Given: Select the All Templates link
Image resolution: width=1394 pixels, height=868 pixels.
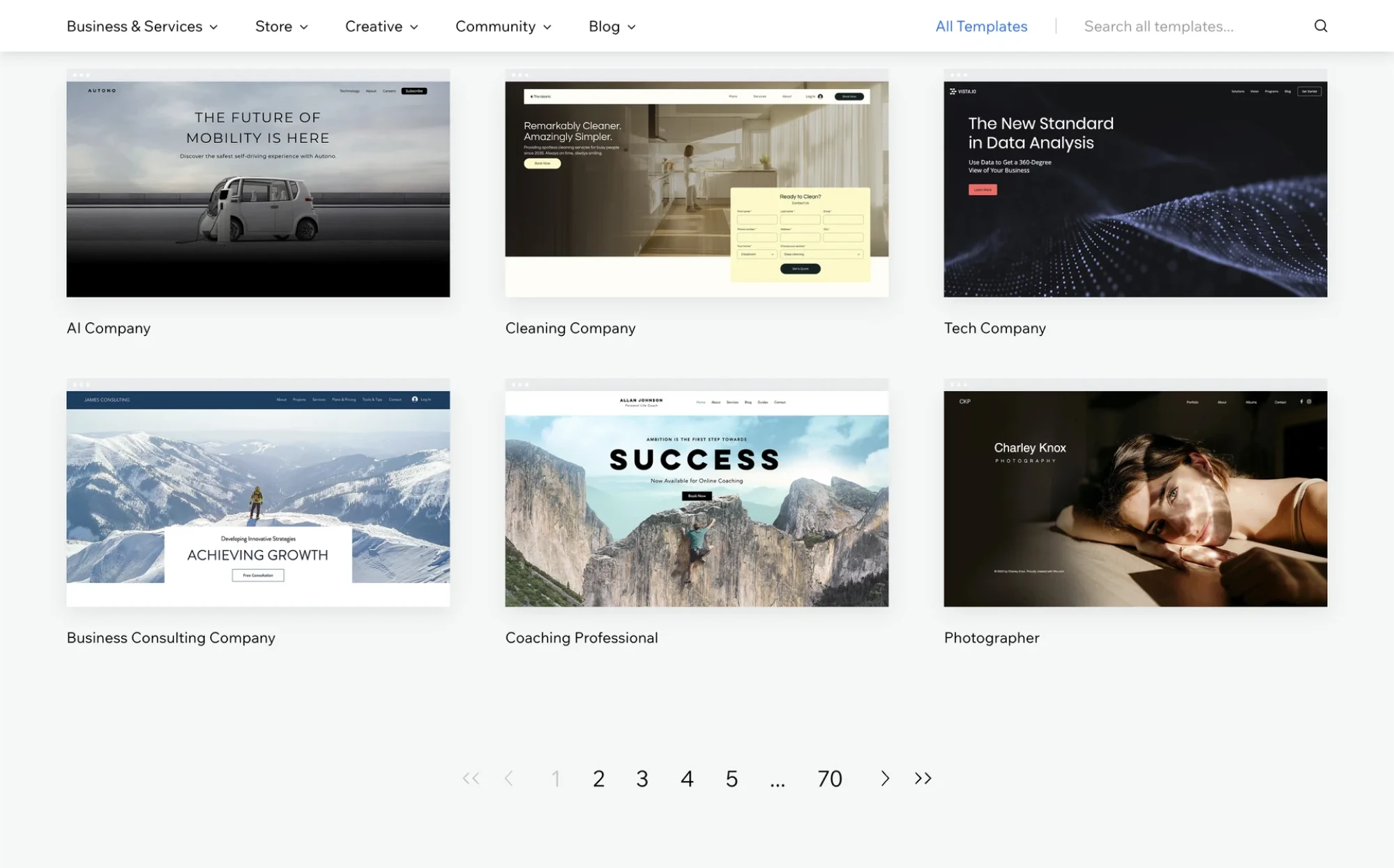Looking at the screenshot, I should point(980,26).
